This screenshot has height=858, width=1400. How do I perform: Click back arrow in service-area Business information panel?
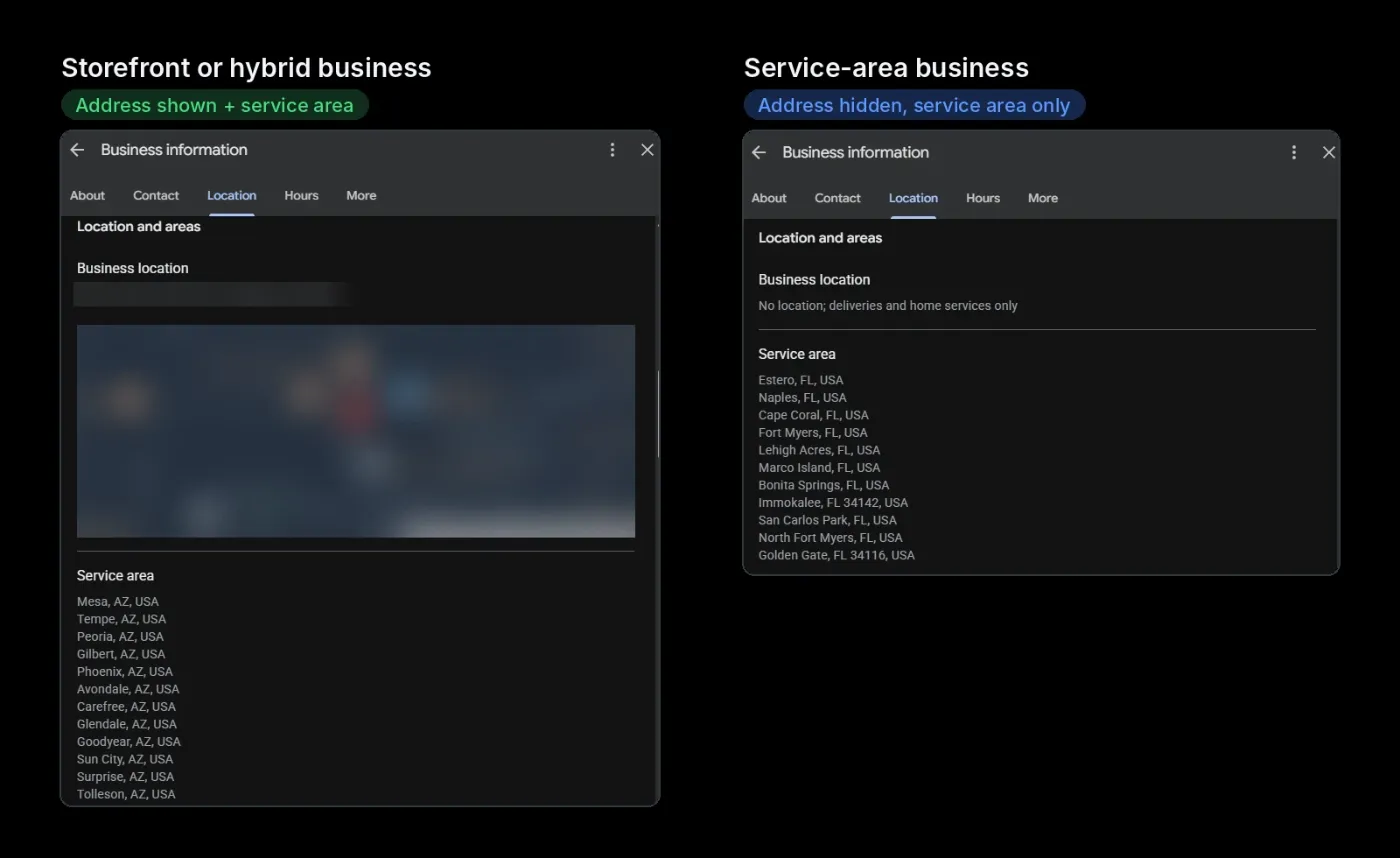[x=759, y=152]
